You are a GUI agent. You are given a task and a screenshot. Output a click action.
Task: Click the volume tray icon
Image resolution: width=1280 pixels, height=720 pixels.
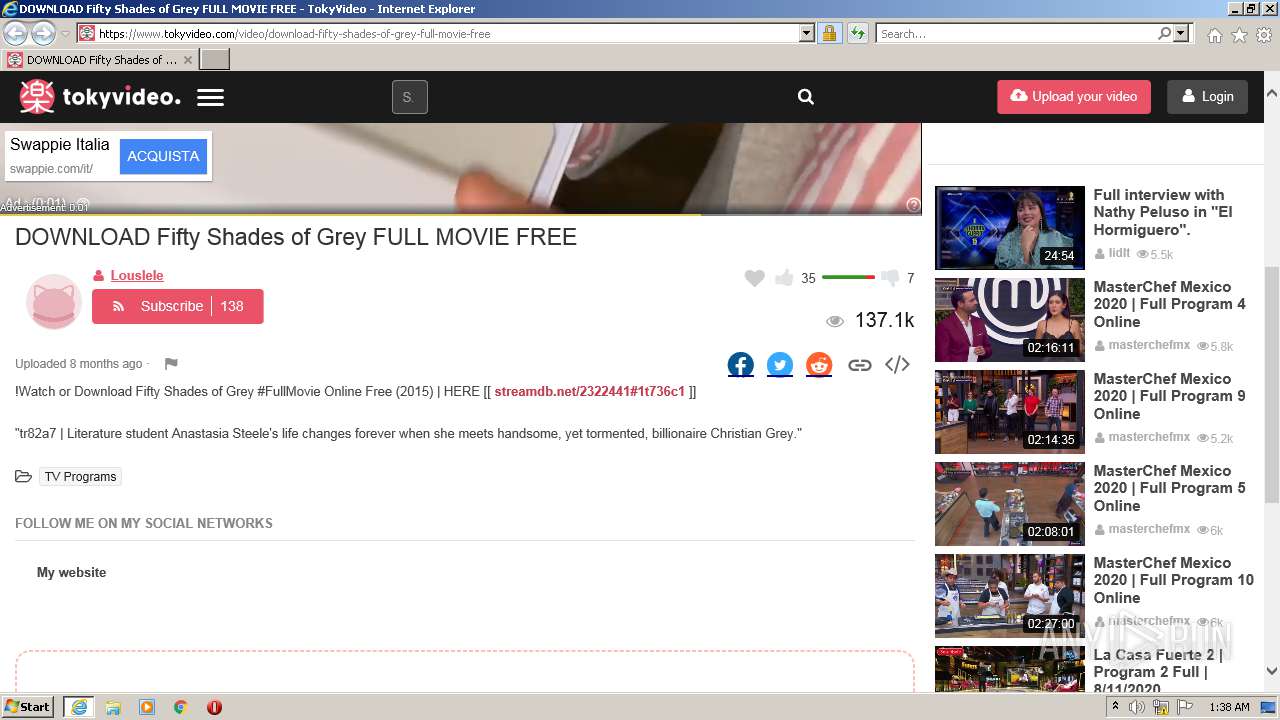pyautogui.click(x=1137, y=707)
